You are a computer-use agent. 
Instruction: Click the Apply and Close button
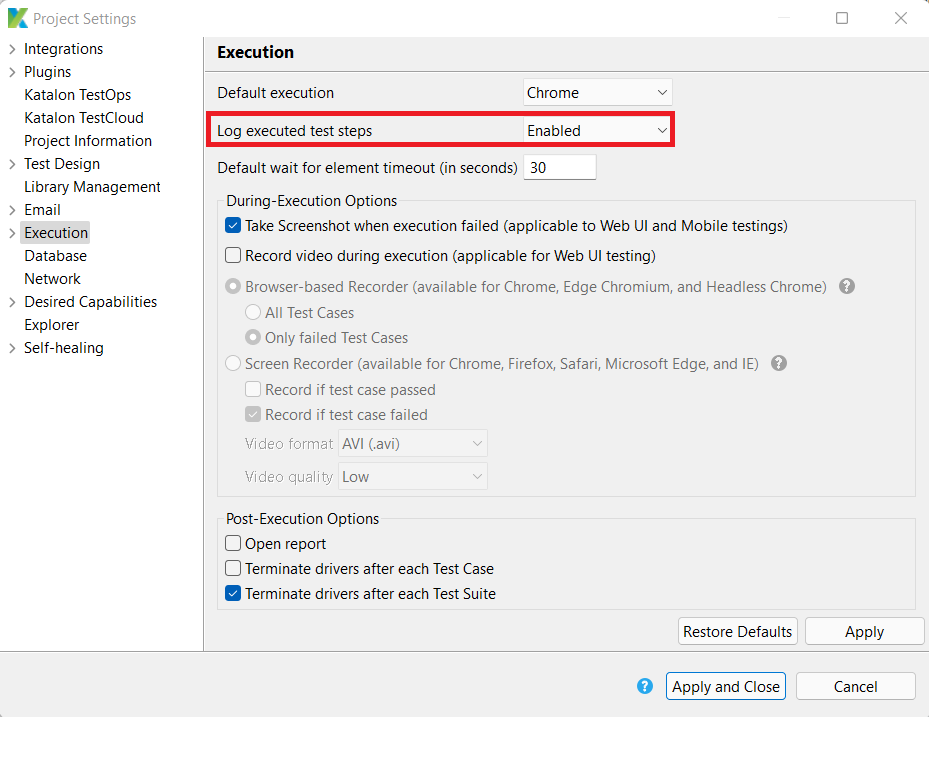pyautogui.click(x=725, y=686)
